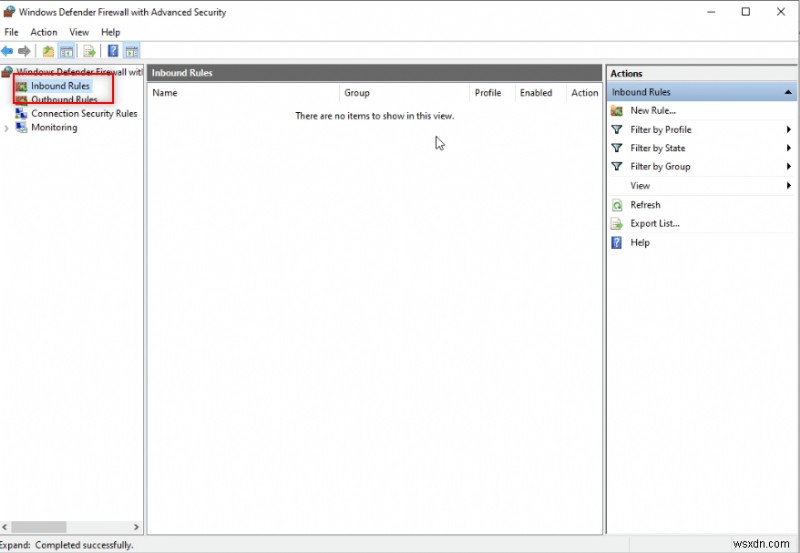
Task: Select Inbound Rules in the tree
Action: pyautogui.click(x=60, y=86)
